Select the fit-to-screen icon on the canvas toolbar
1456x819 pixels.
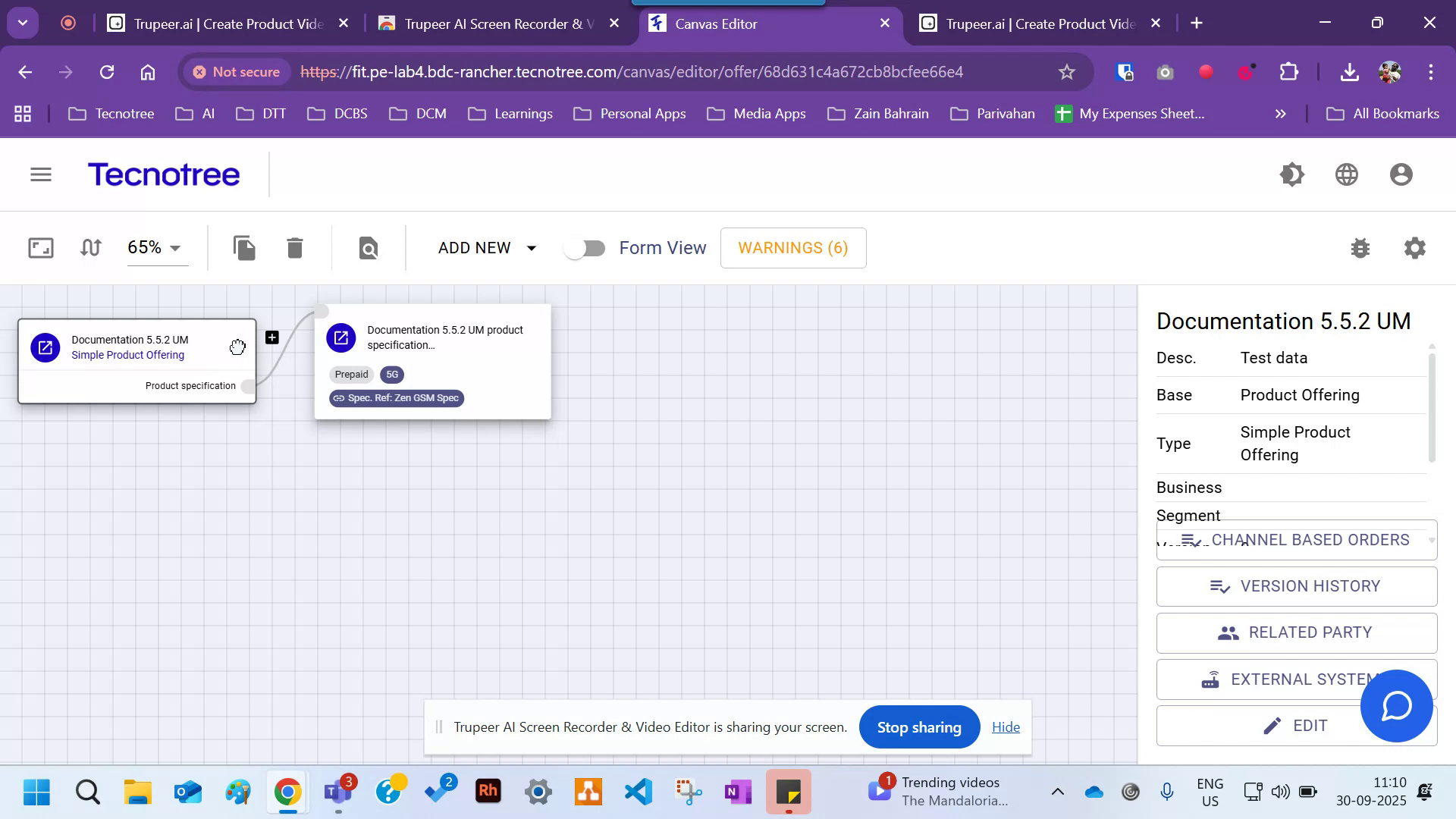(40, 248)
